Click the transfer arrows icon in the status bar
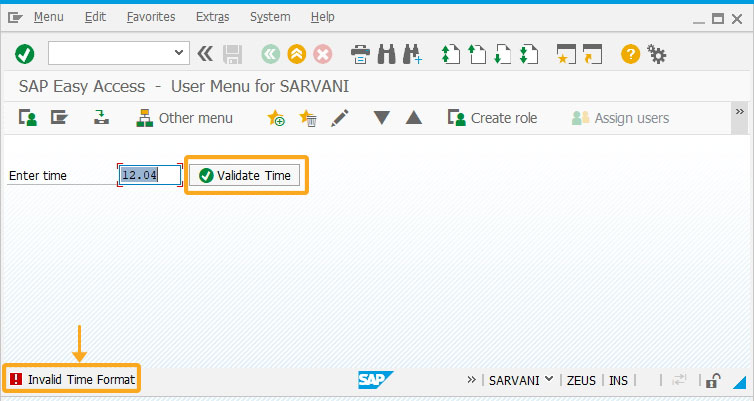The width and height of the screenshot is (754, 401). (x=679, y=380)
